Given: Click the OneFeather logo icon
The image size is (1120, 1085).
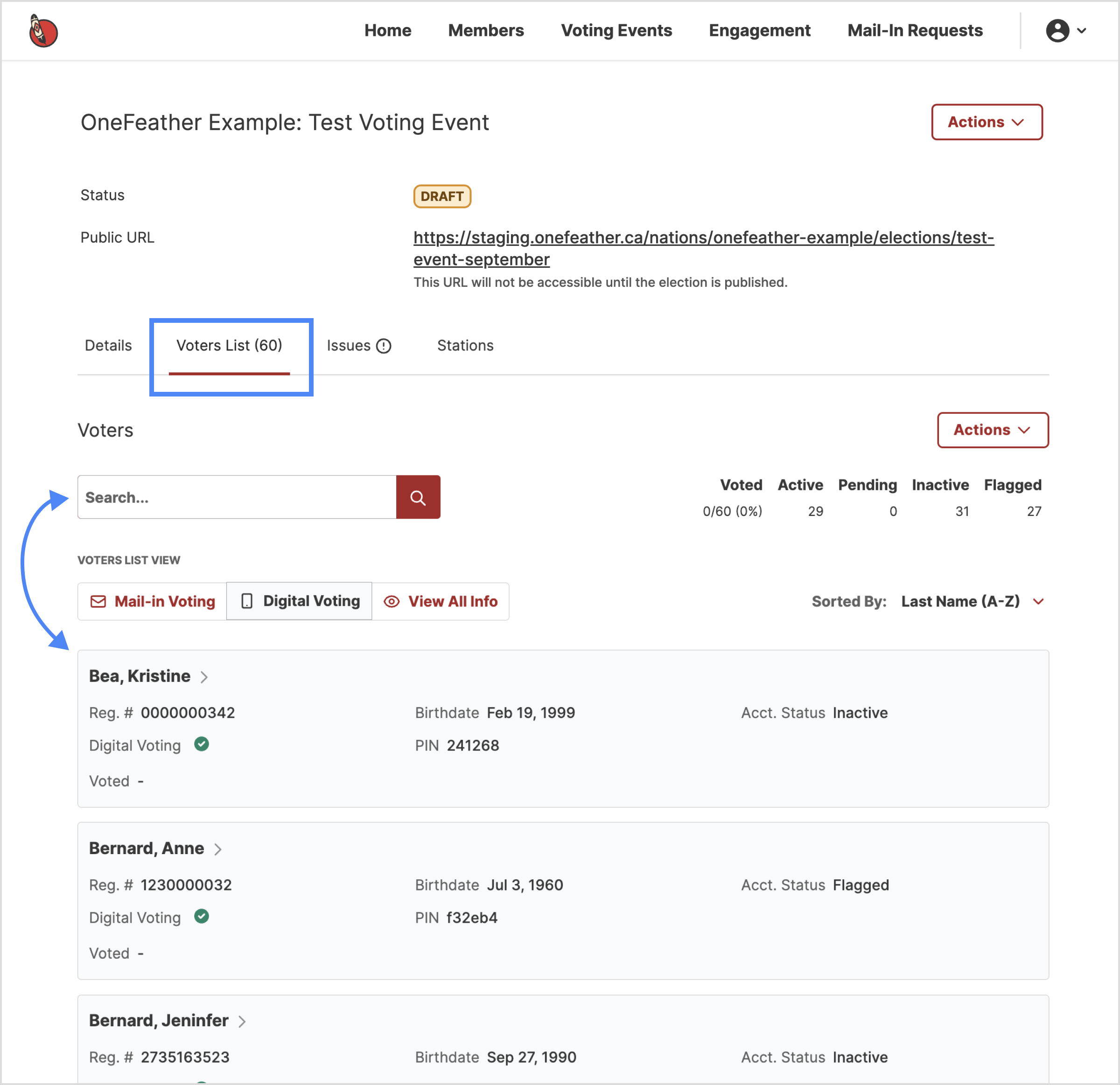Looking at the screenshot, I should coord(43,31).
